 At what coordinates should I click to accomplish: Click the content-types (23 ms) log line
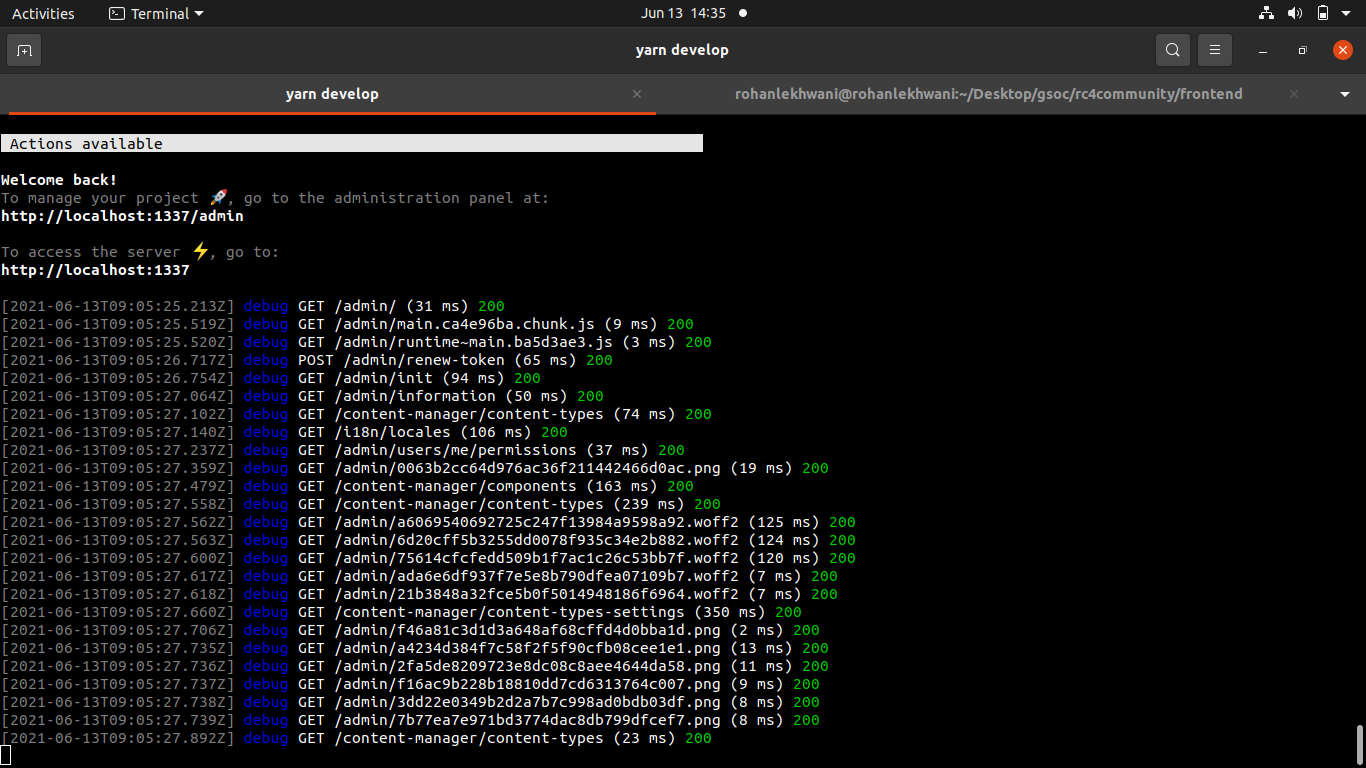coord(356,738)
